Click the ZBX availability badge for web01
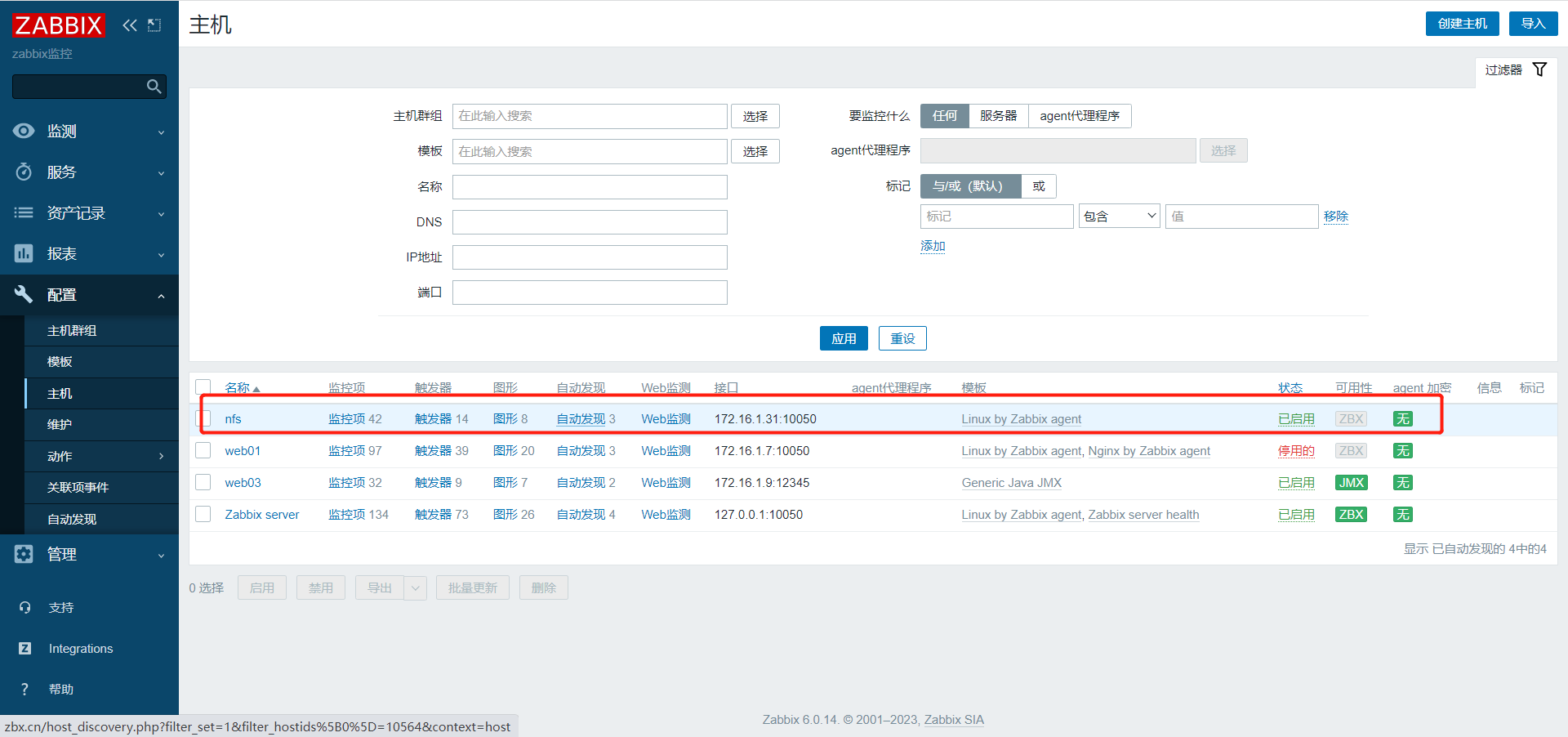 1351,451
